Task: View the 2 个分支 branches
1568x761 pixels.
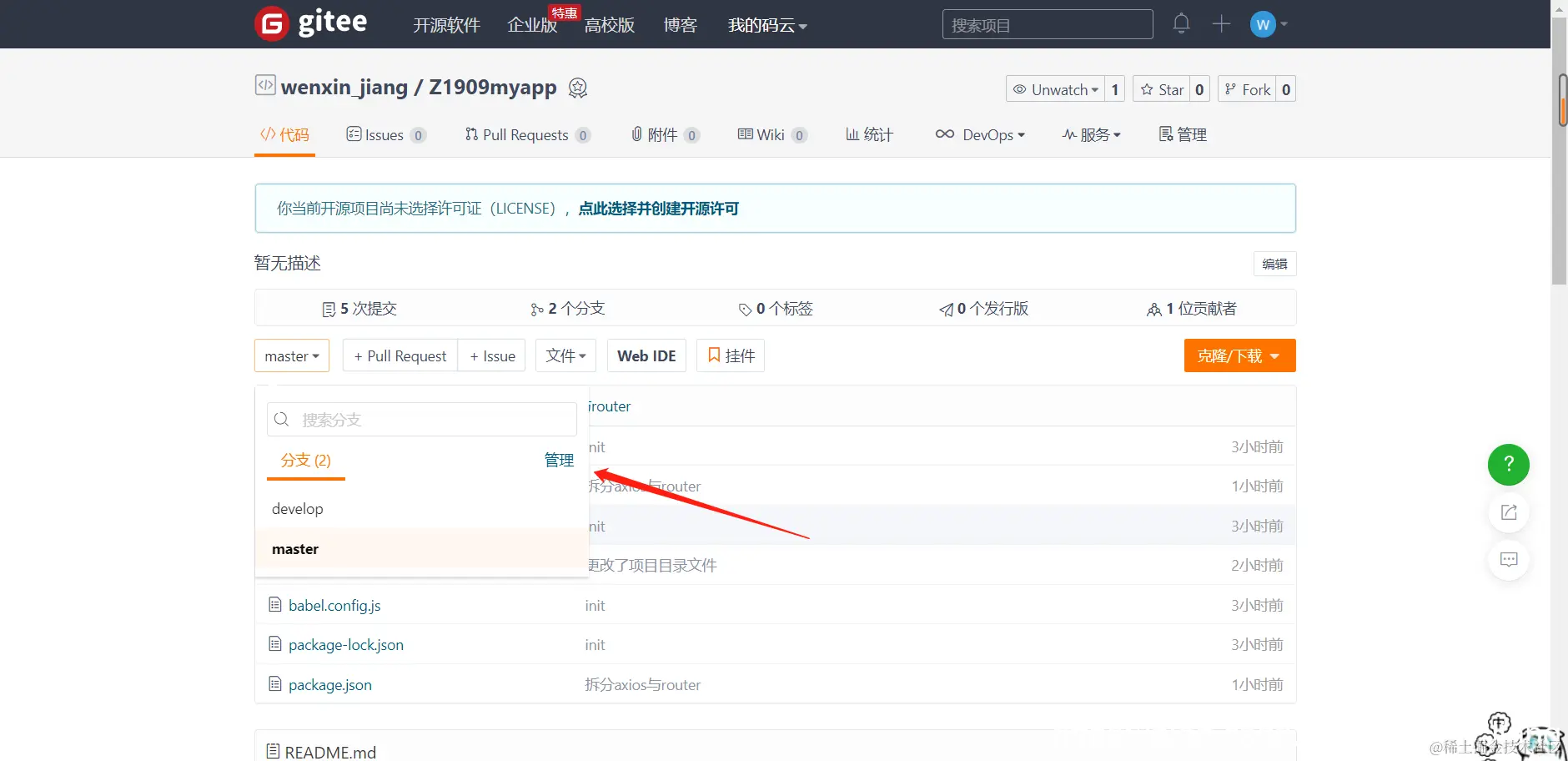Action: pos(567,309)
